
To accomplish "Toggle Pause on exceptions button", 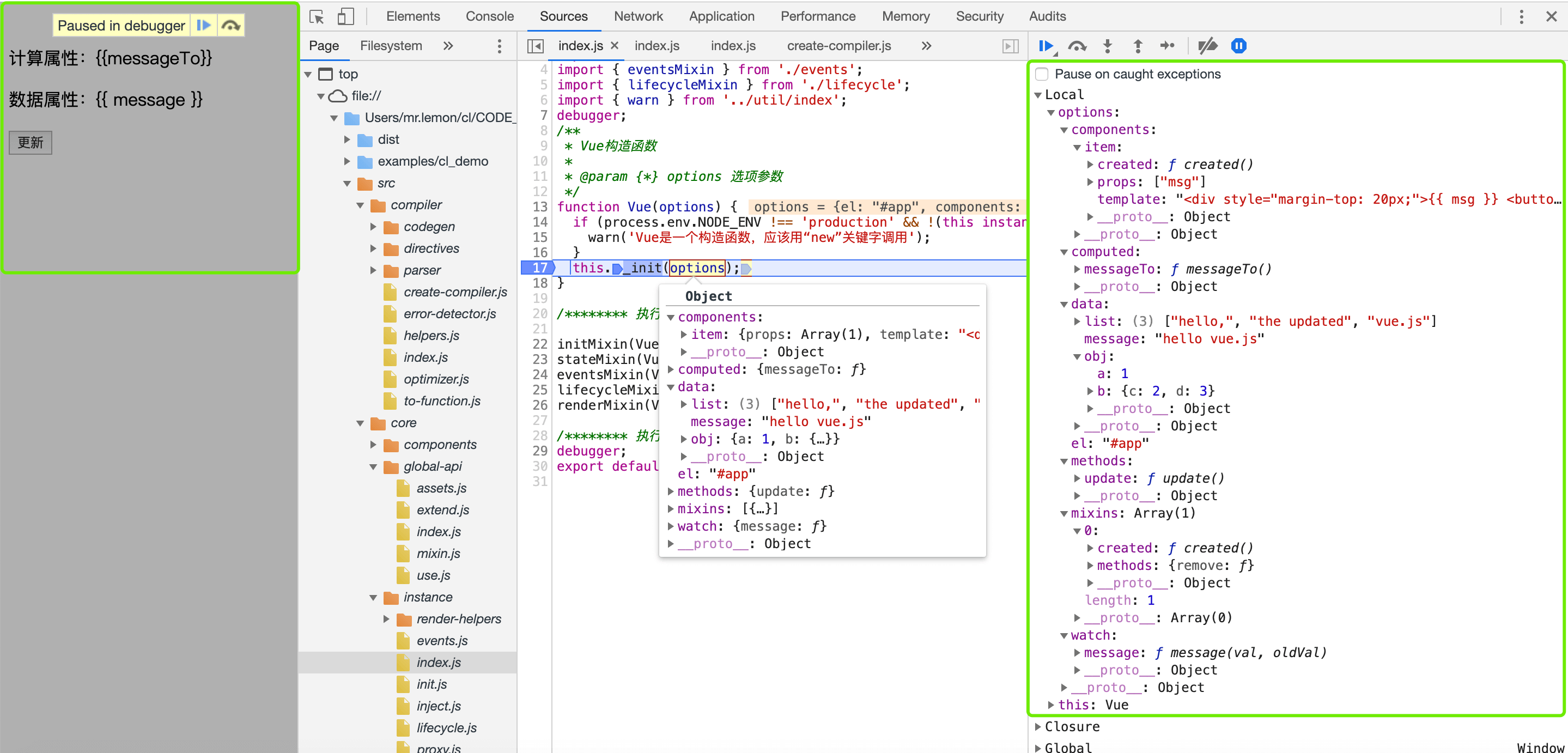I will pos(1238,46).
